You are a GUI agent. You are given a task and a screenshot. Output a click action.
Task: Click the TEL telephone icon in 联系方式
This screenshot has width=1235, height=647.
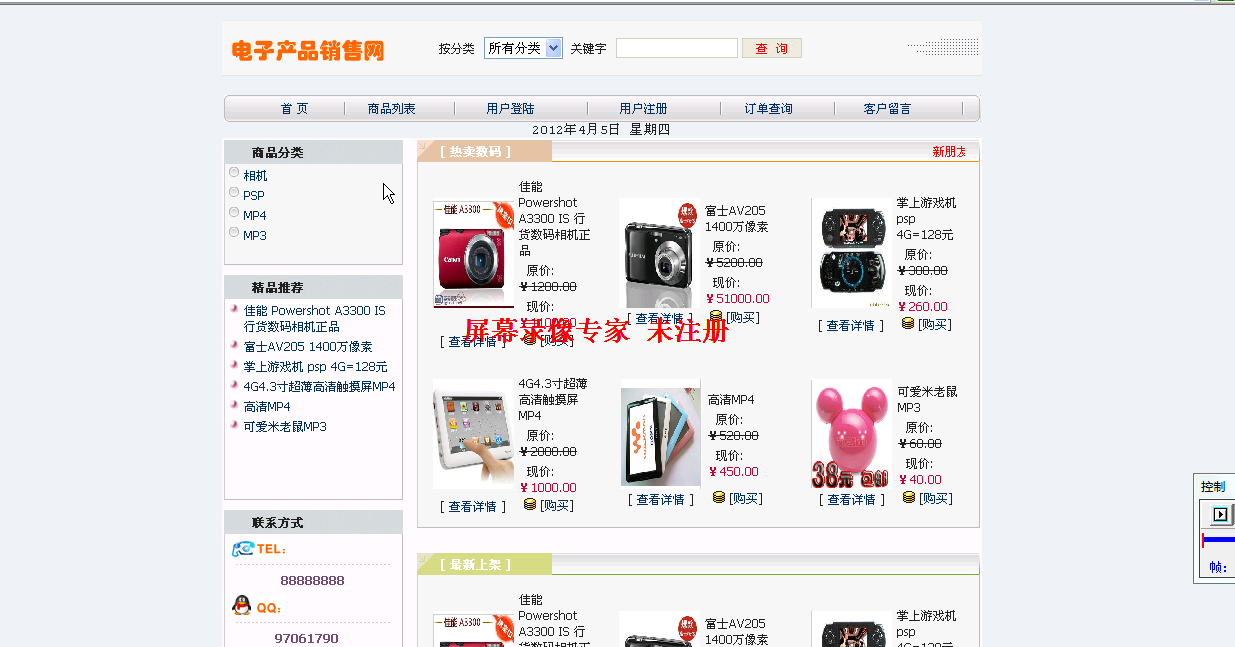243,549
